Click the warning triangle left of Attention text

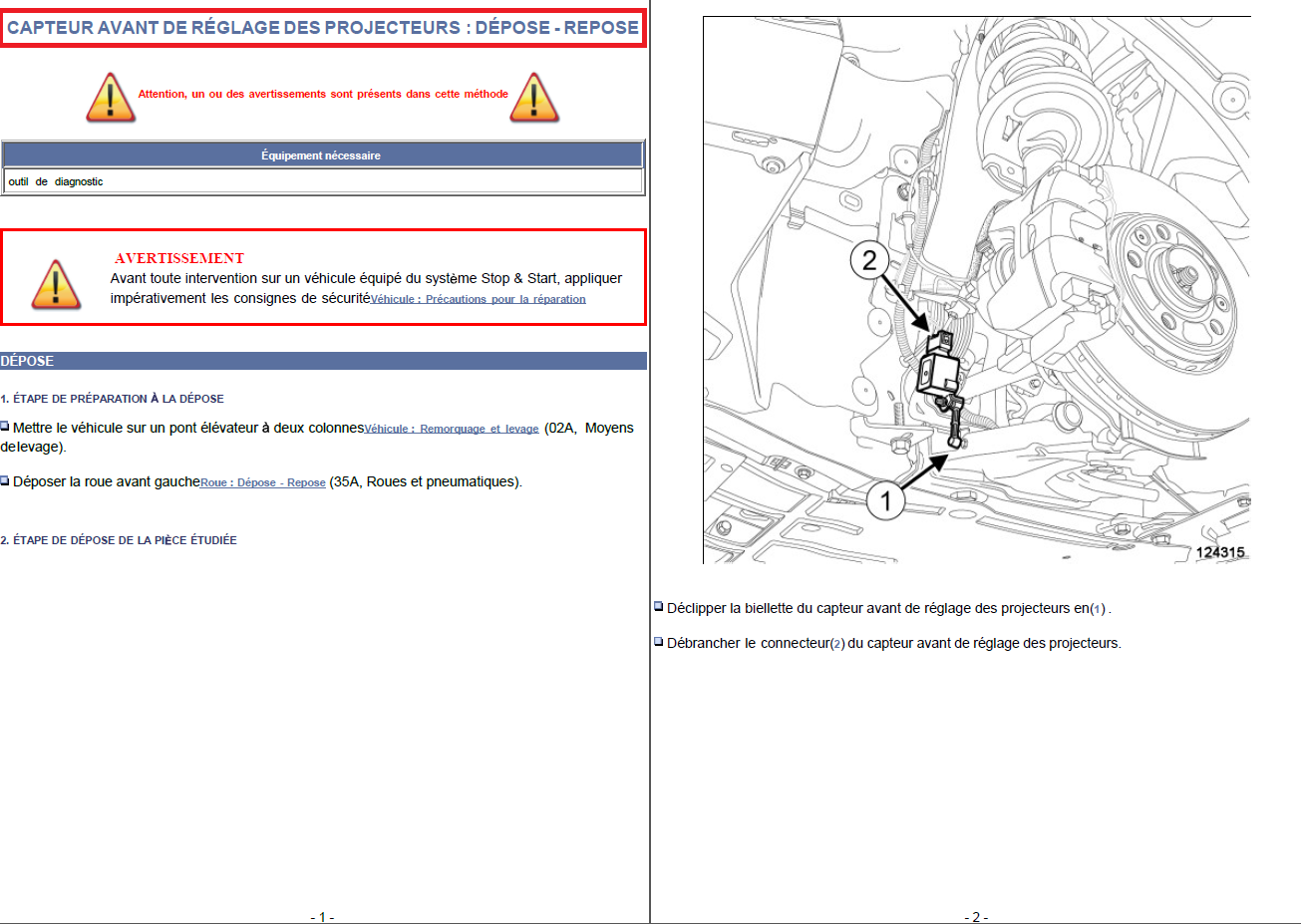click(110, 97)
